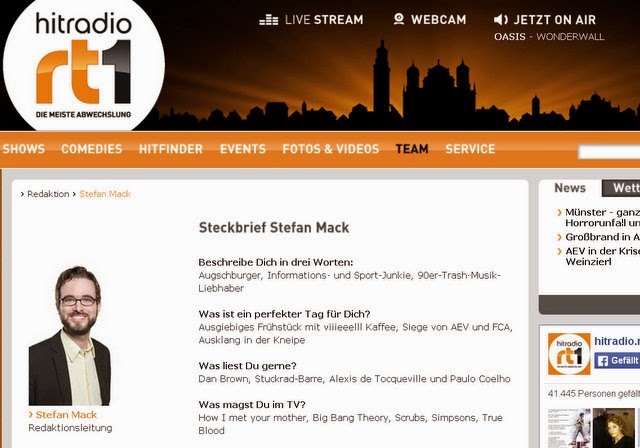Switch to the Wetter tab
The image size is (640, 448).
click(621, 188)
